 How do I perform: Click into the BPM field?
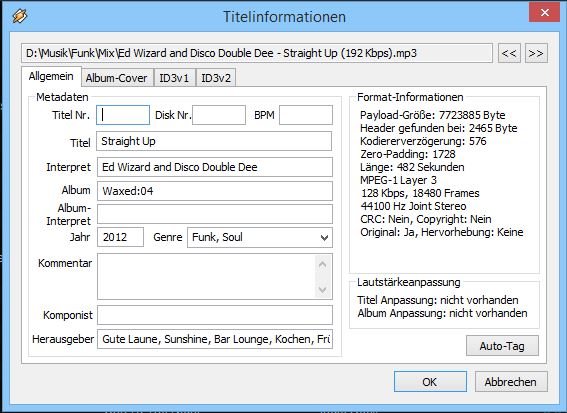(306, 115)
